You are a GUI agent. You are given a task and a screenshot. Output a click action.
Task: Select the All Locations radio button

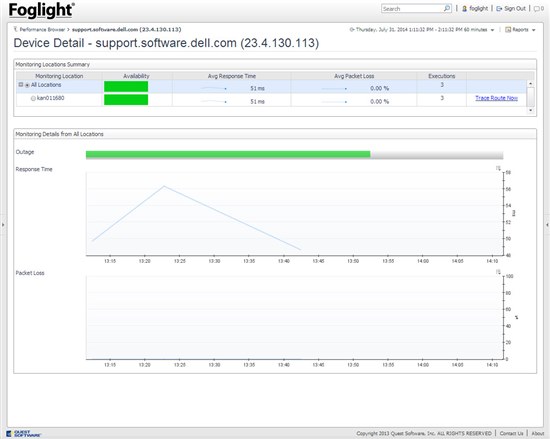click(x=27, y=85)
